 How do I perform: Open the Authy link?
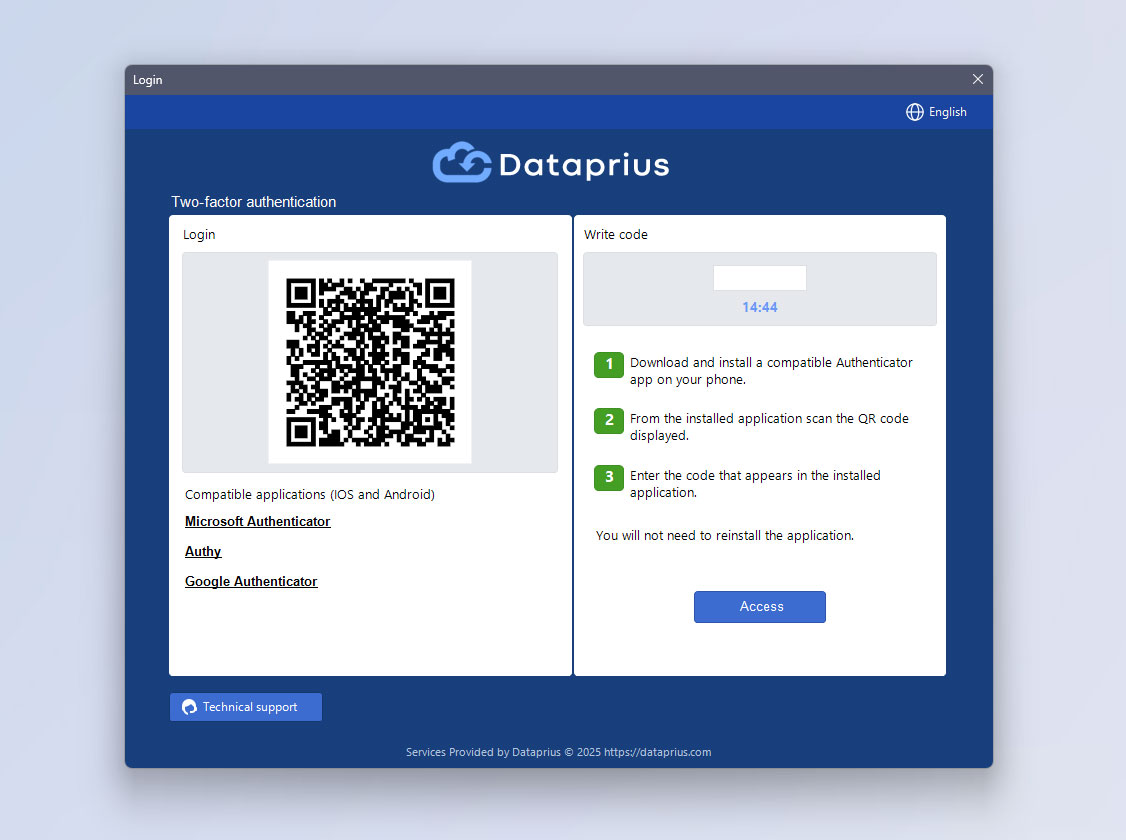point(203,551)
